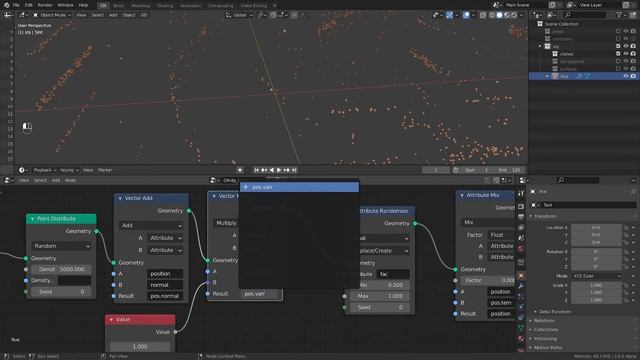The height and width of the screenshot is (360, 640).
Task: Switch to wireframe shading icon
Action: tap(492, 15)
